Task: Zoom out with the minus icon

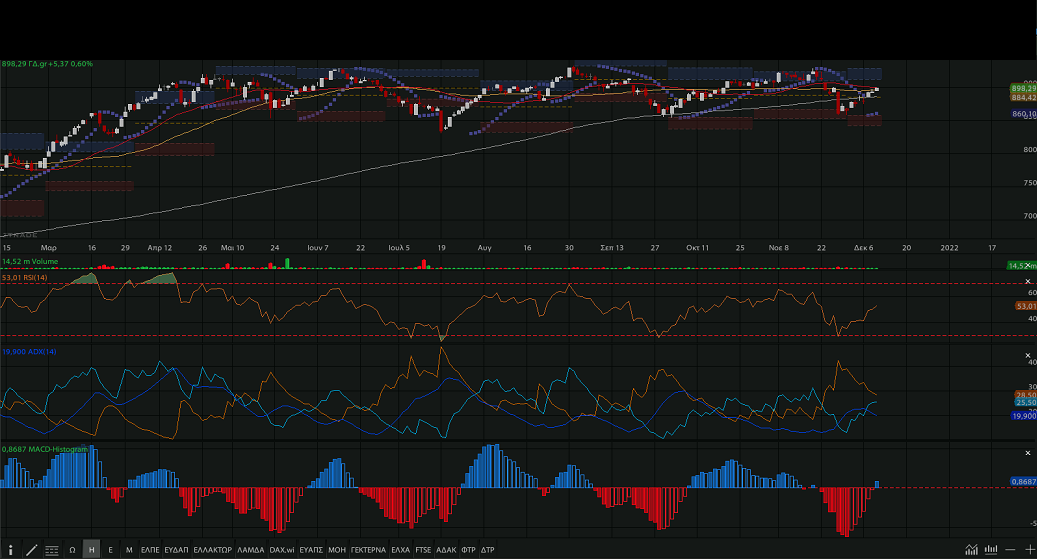Action: point(1011,550)
